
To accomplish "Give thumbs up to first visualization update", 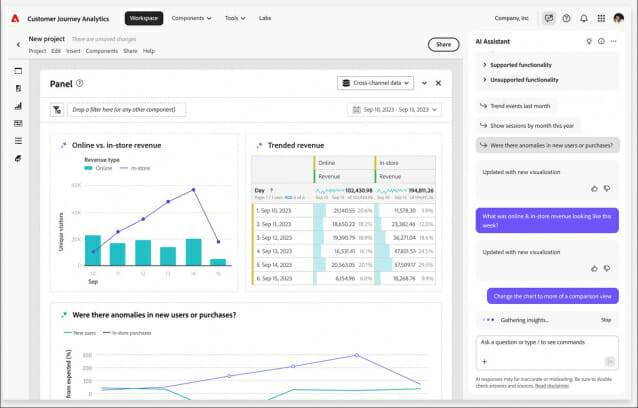I will (594, 188).
